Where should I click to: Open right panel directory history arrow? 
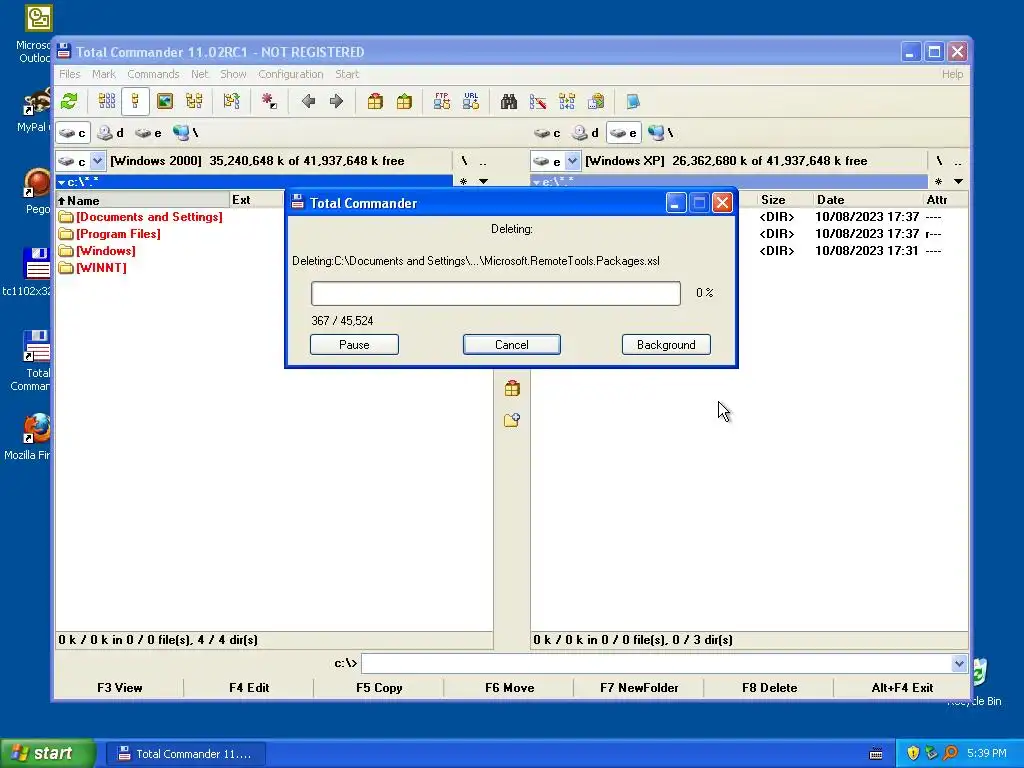(958, 182)
